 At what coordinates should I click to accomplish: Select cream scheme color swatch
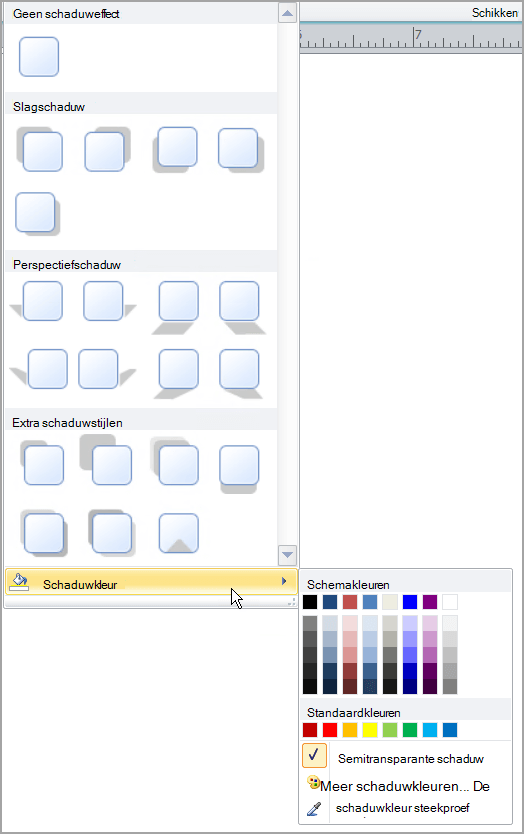coord(390,602)
